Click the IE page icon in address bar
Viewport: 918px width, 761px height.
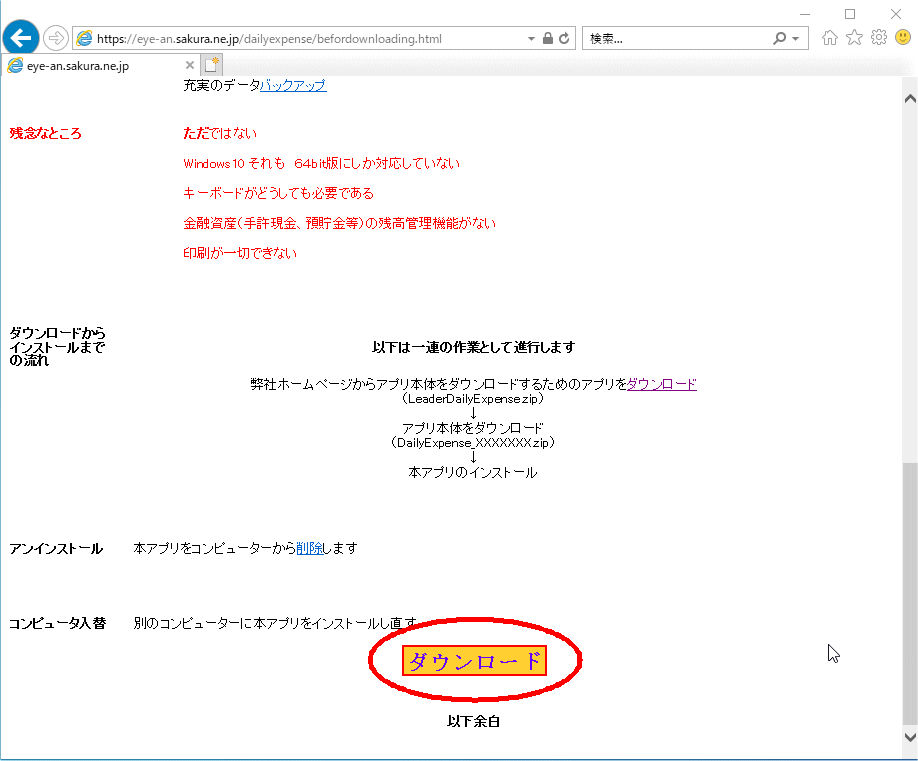coord(84,39)
